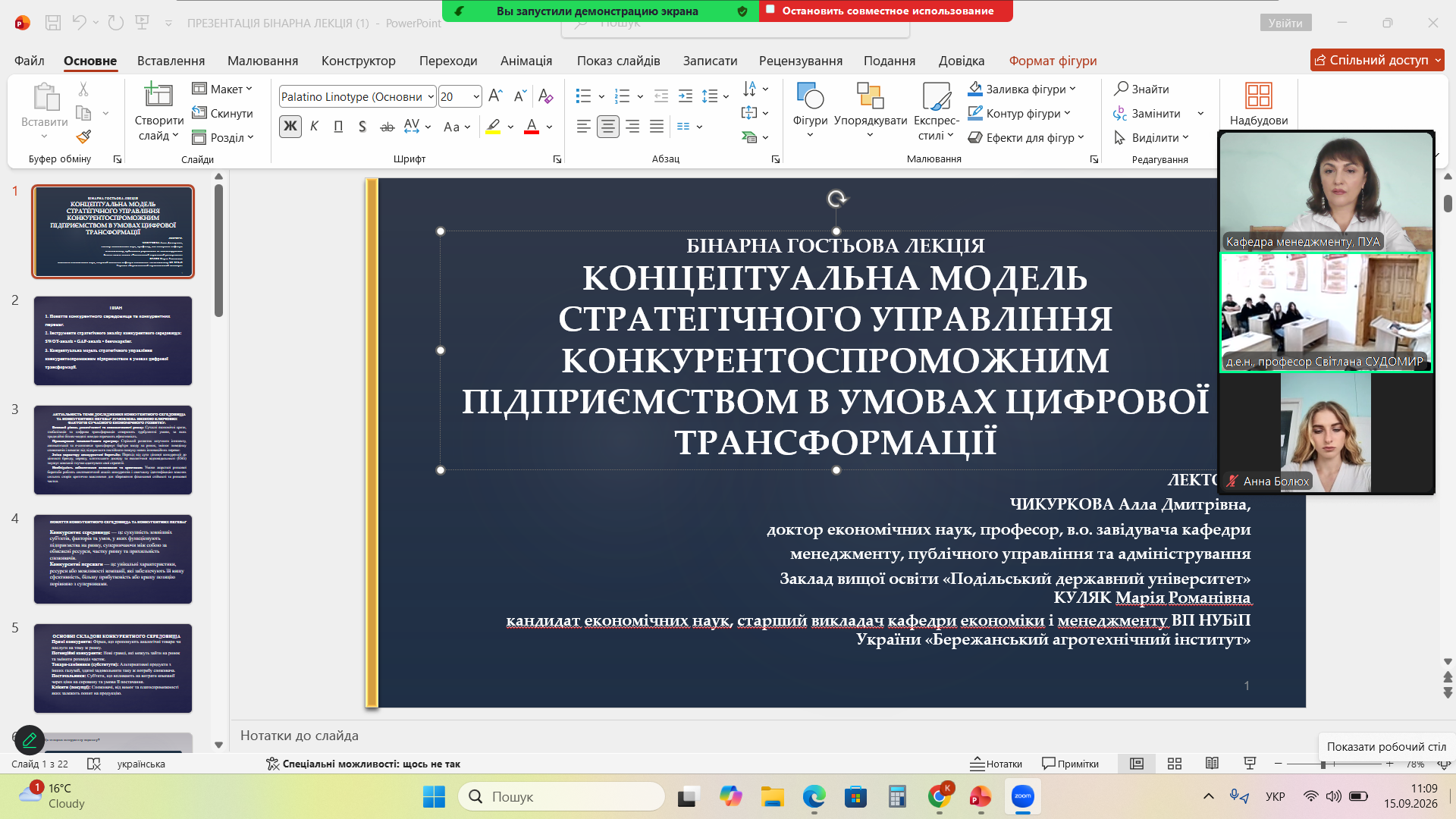The width and height of the screenshot is (1456, 819).
Task: Click the red font color swatch
Action: coord(532,127)
